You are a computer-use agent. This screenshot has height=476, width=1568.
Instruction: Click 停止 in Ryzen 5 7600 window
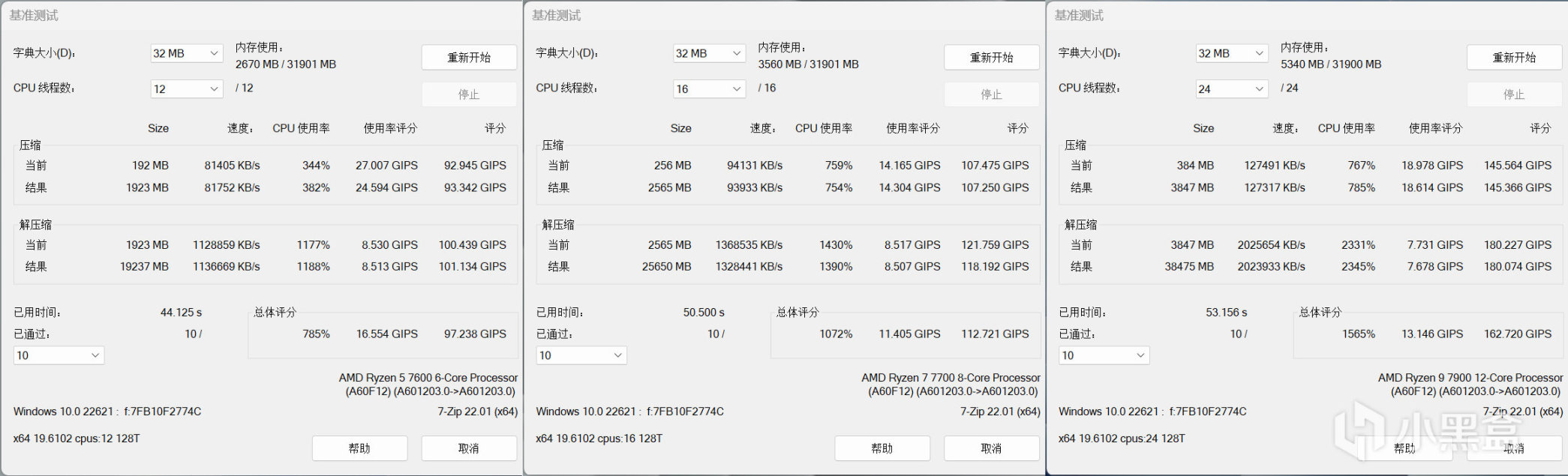click(469, 94)
